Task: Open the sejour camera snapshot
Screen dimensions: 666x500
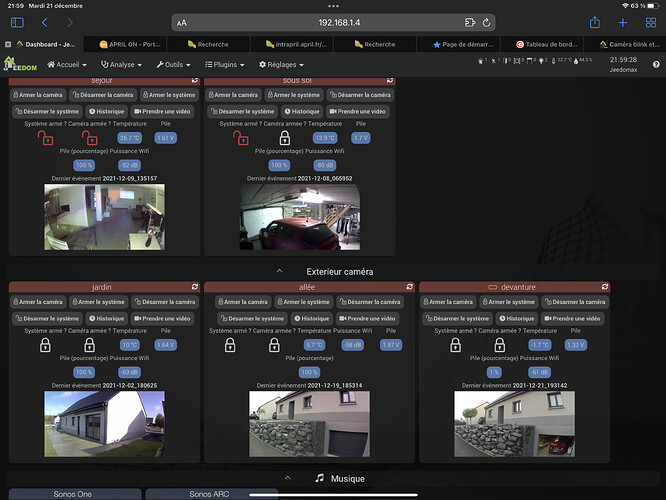Action: click(104, 217)
